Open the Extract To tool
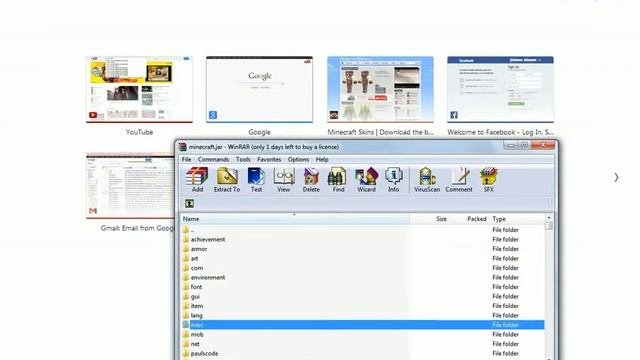640x360 pixels. tap(227, 180)
